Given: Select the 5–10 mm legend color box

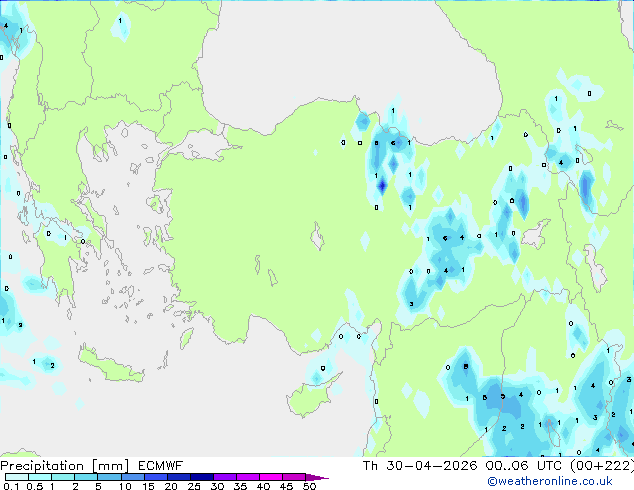Looking at the screenshot, I should tap(109, 477).
